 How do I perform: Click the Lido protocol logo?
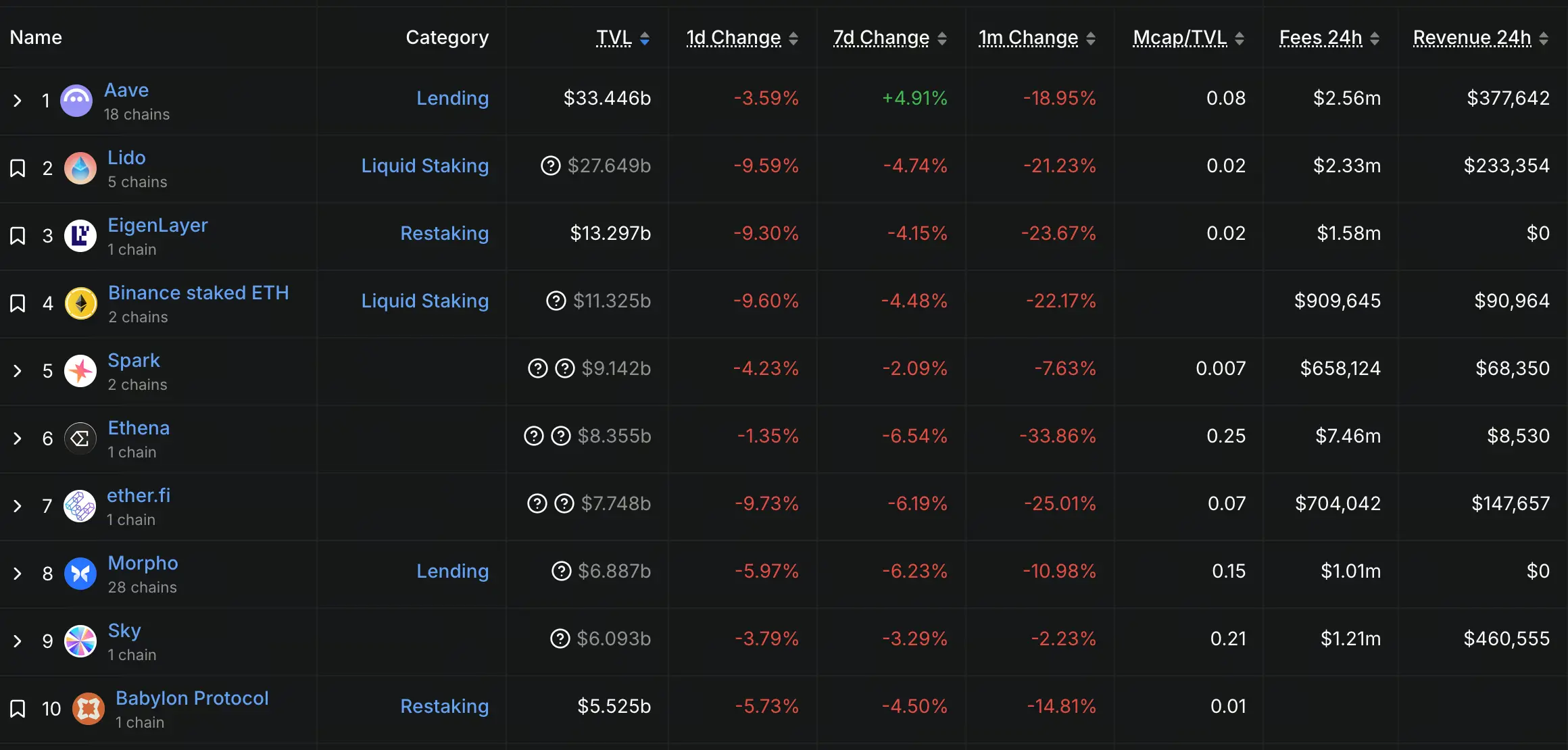pos(80,168)
